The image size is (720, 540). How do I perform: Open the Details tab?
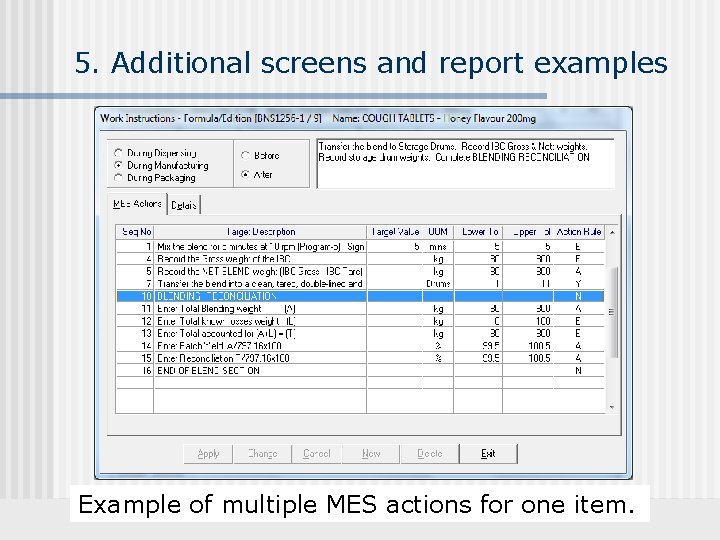(184, 205)
